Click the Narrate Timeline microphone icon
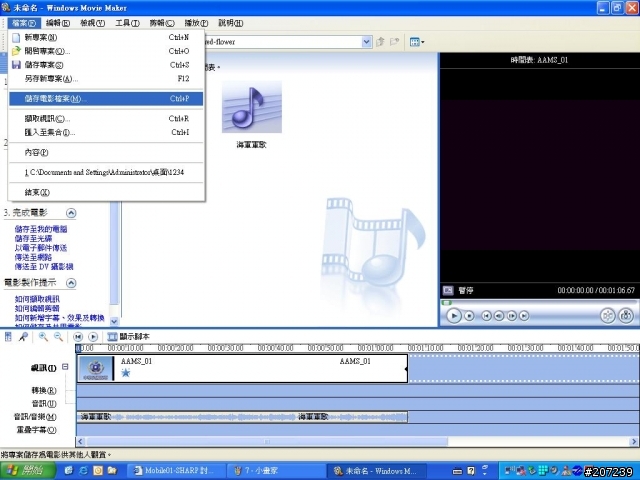640x480 pixels. pyautogui.click(x=23, y=337)
